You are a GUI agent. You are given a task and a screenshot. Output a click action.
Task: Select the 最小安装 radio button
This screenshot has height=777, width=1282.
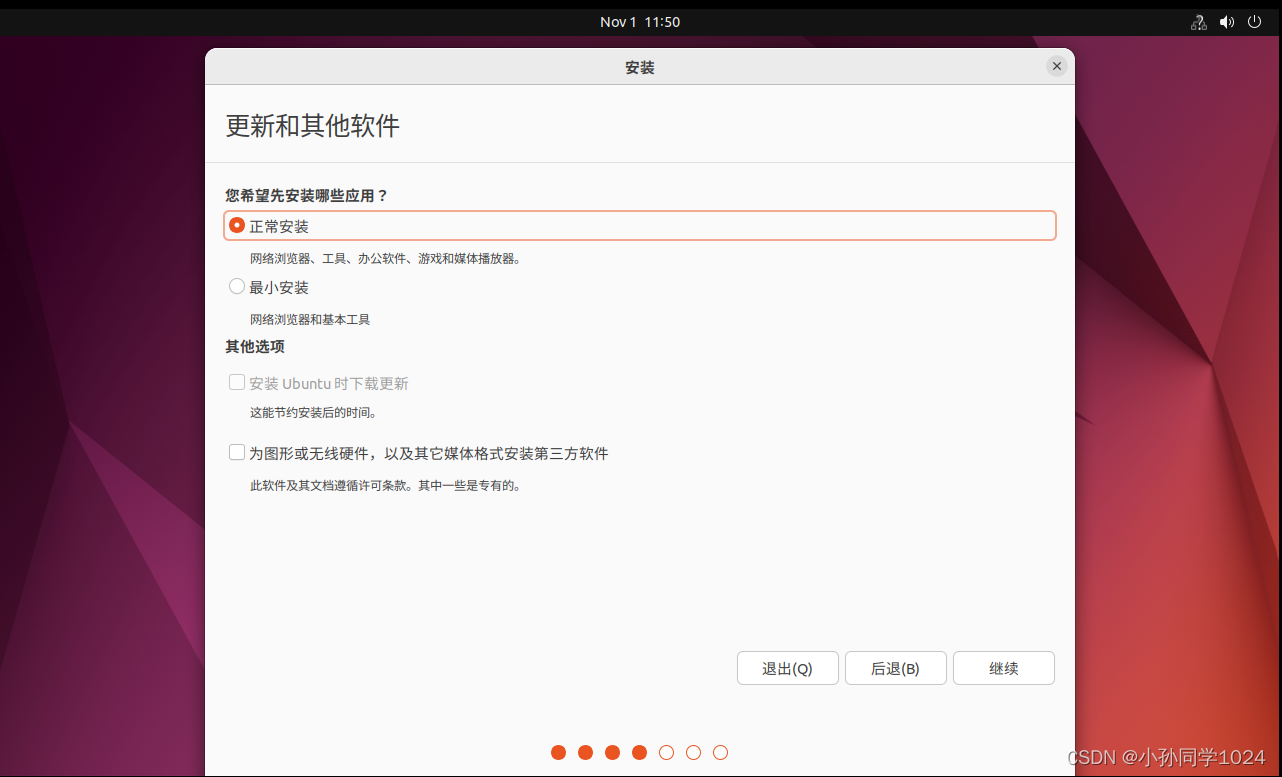pyautogui.click(x=237, y=287)
